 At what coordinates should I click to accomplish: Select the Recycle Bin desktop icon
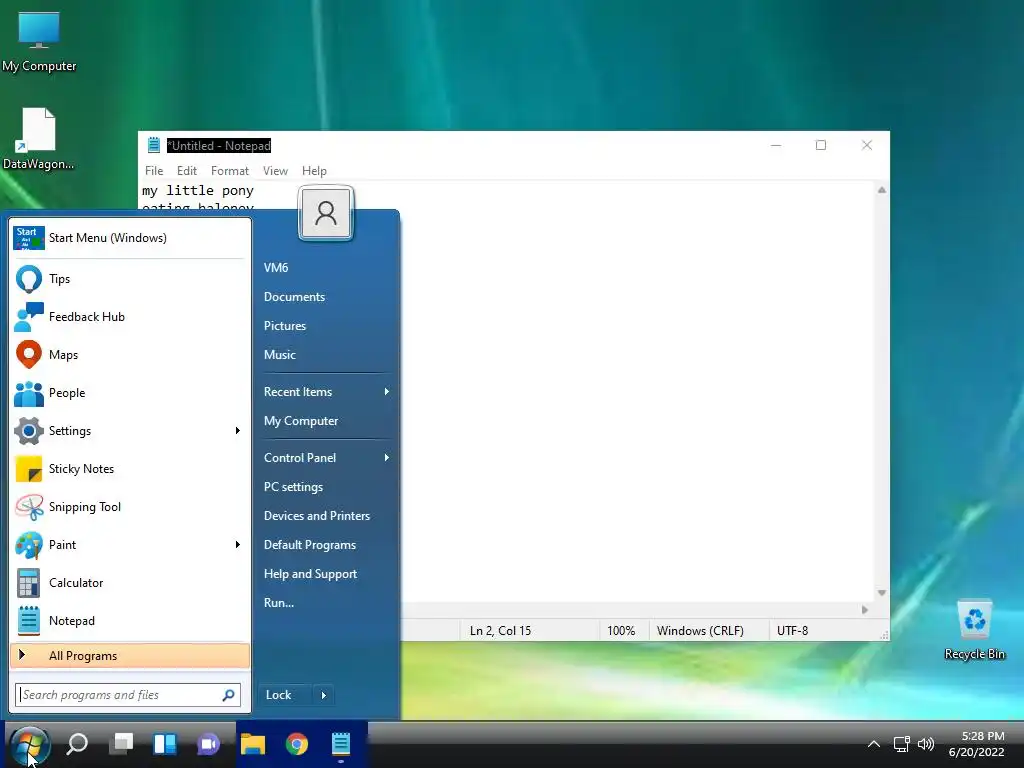[974, 630]
